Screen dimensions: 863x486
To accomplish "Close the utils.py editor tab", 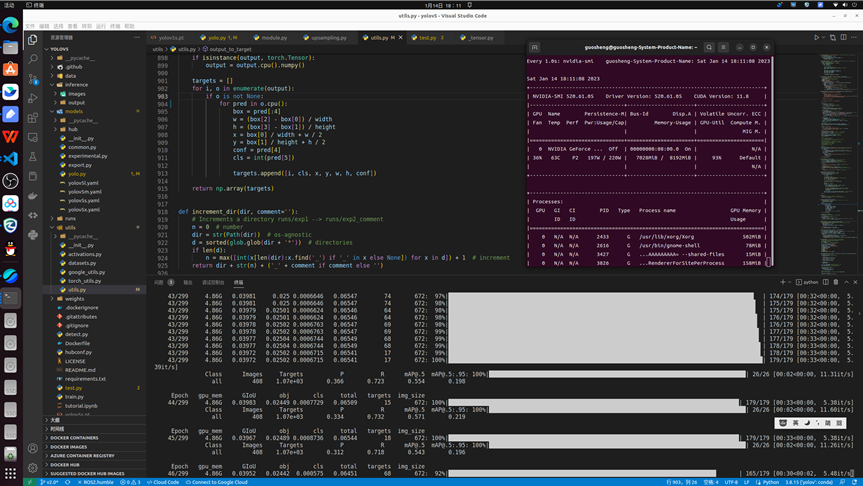I will click(401, 38).
